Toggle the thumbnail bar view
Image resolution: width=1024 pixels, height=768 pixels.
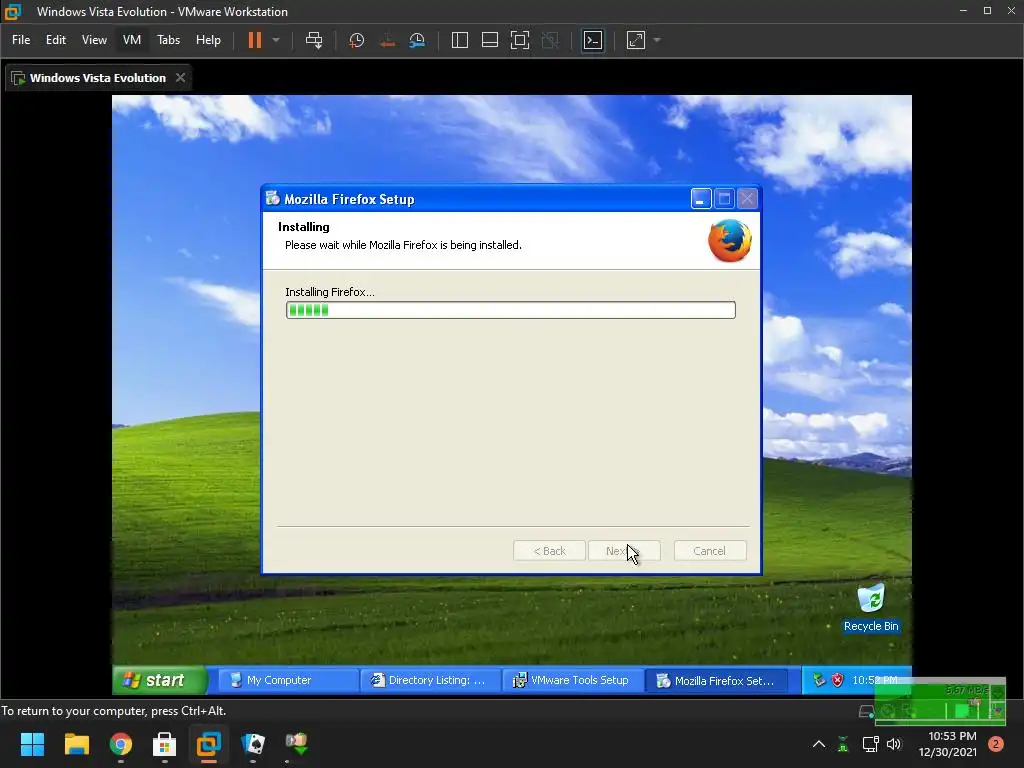490,40
